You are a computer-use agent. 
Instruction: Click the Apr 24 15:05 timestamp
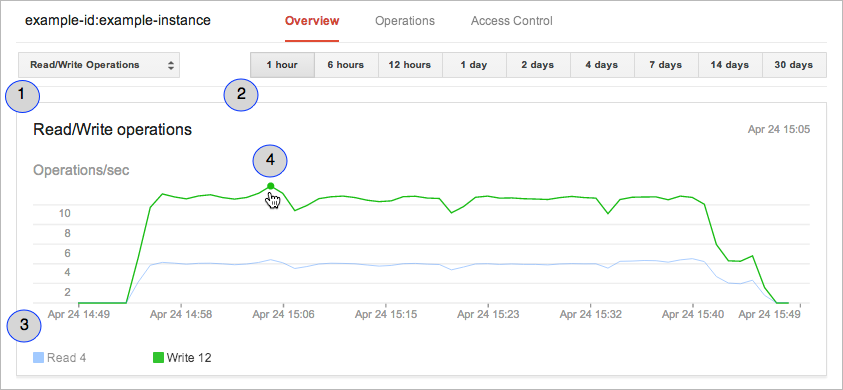pyautogui.click(x=779, y=130)
